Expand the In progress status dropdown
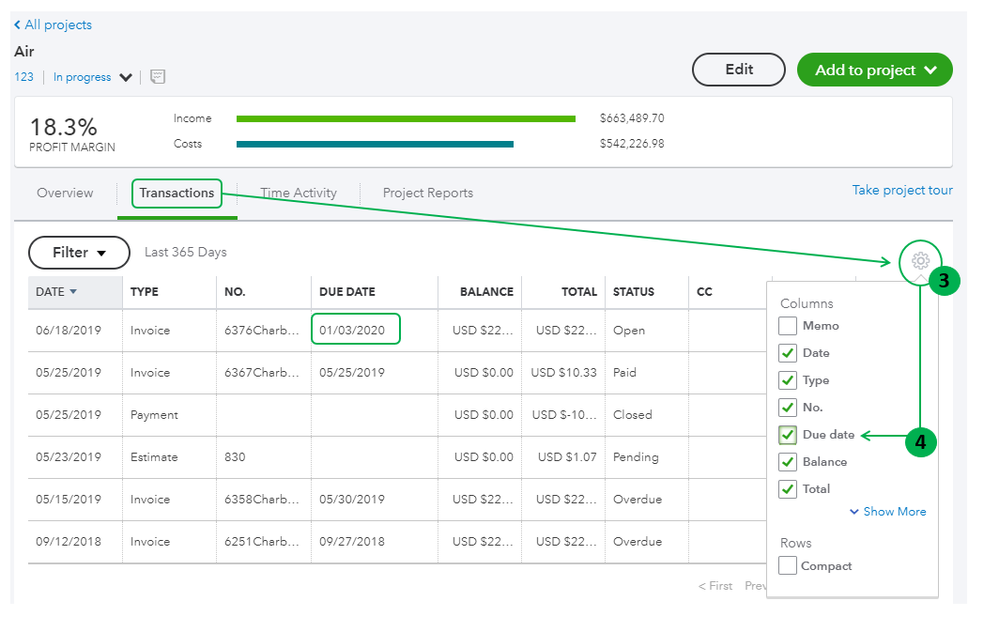This screenshot has height=618, width=999. (126, 77)
